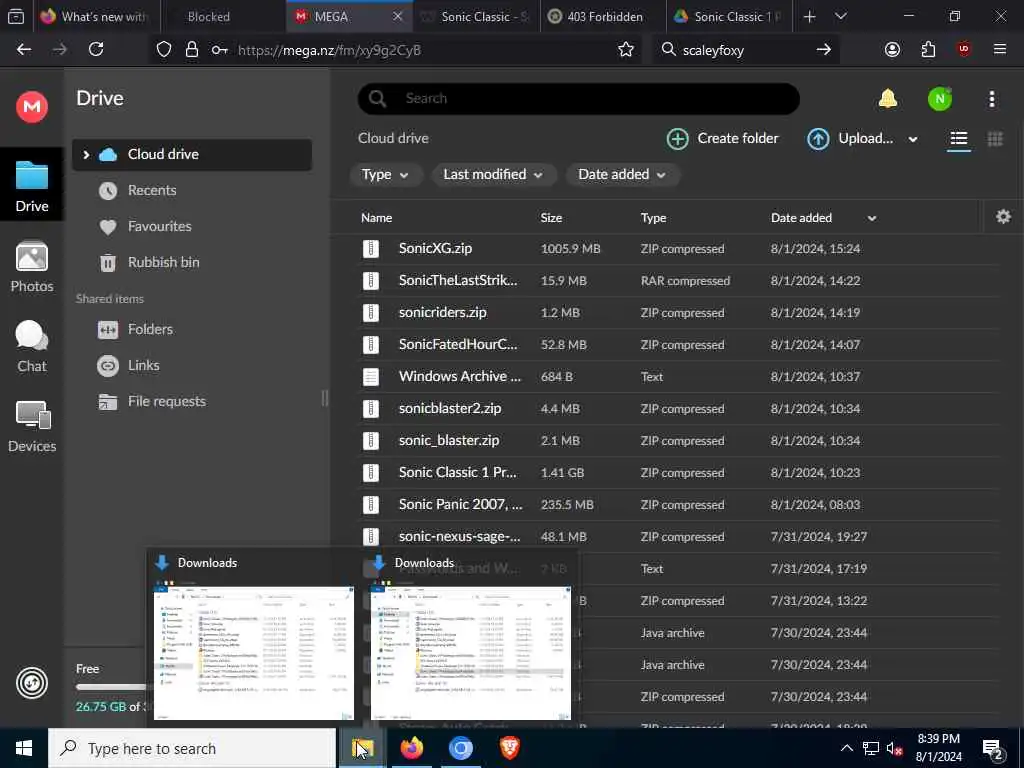Switch to the Sonic Classic Google Drive tab
Viewport: 1024px width, 768px height.
coord(730,16)
